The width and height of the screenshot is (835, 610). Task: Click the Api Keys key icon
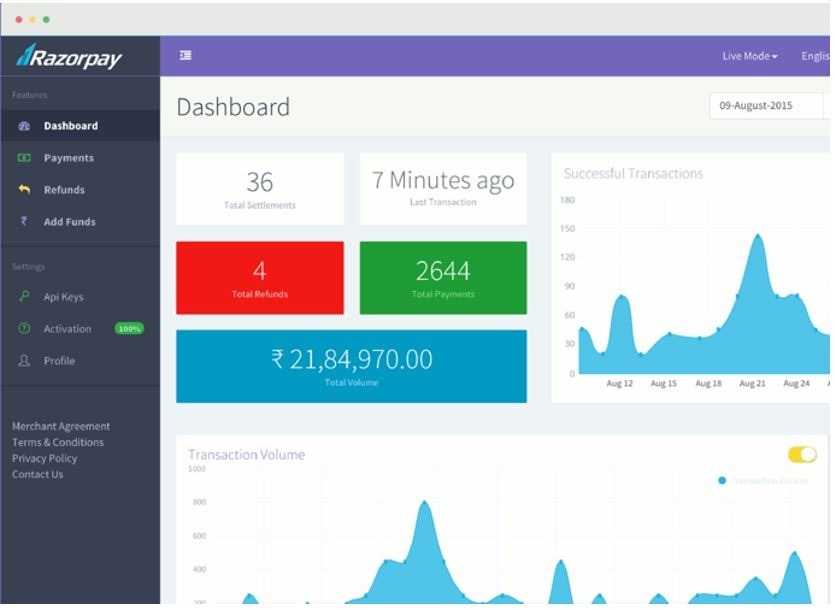click(x=24, y=297)
